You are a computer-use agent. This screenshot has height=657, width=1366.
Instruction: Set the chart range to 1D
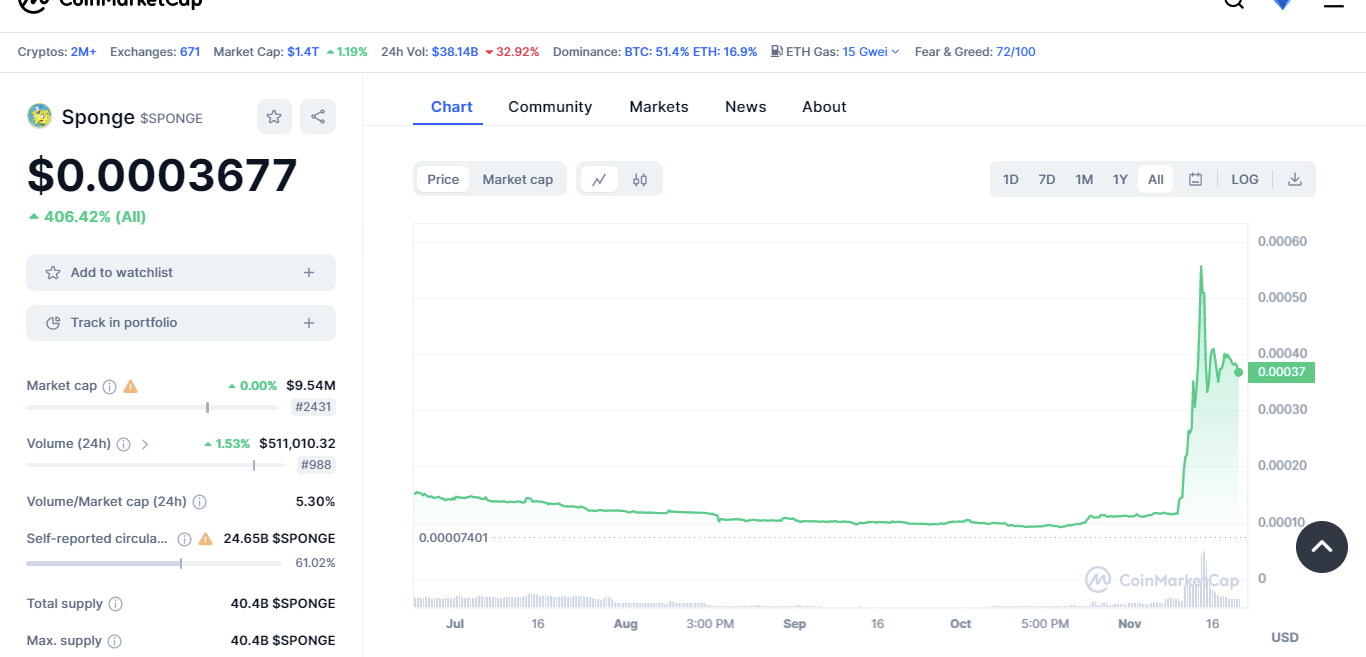[x=1011, y=180]
